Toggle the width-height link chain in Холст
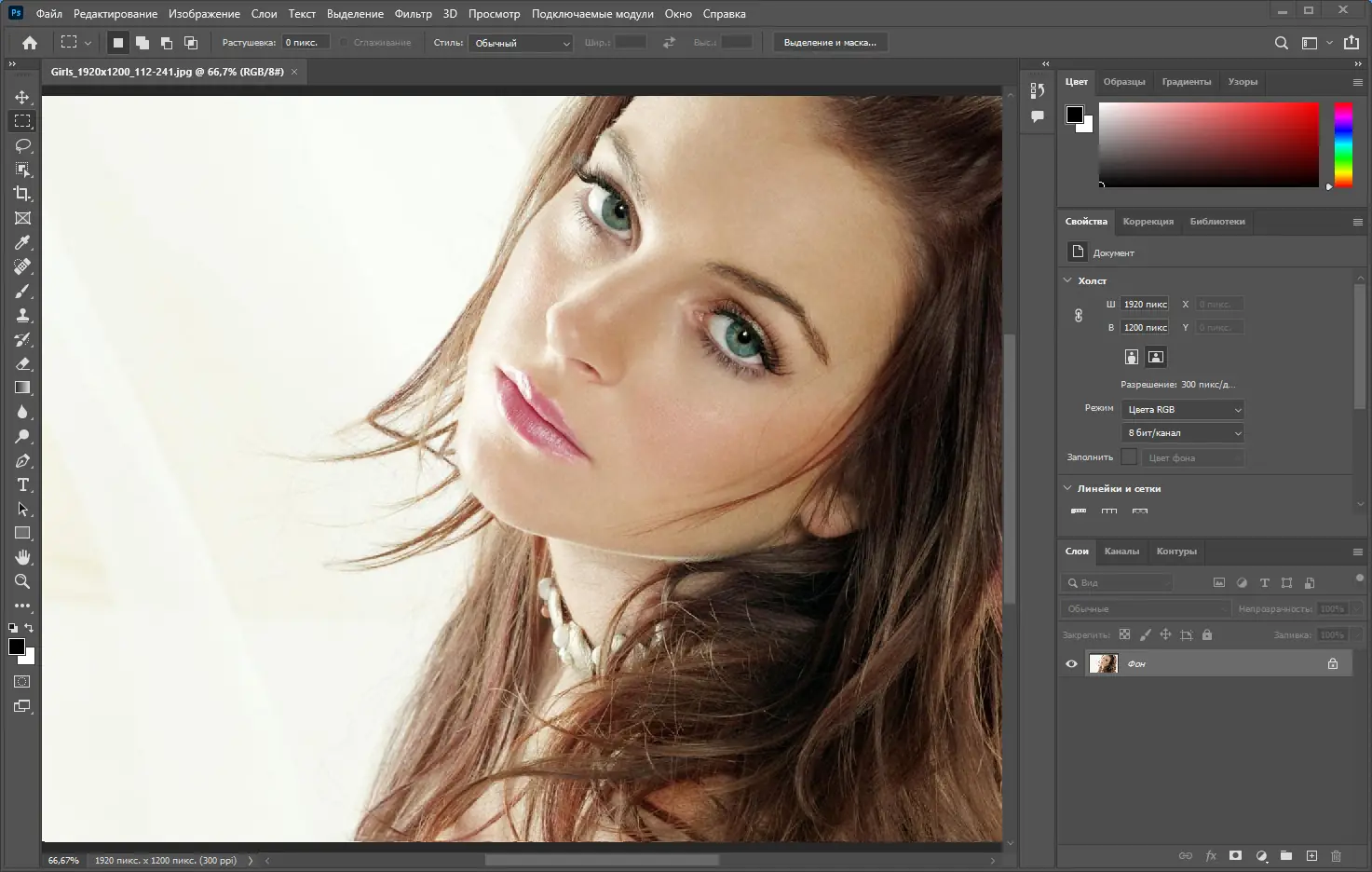This screenshot has height=872, width=1372. pyautogui.click(x=1078, y=315)
